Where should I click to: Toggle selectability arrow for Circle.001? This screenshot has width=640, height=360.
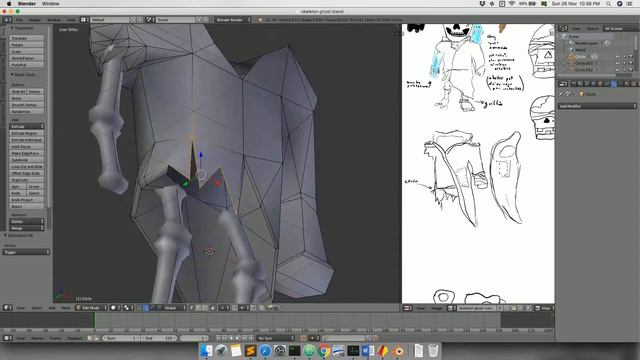pyautogui.click(x=624, y=63)
